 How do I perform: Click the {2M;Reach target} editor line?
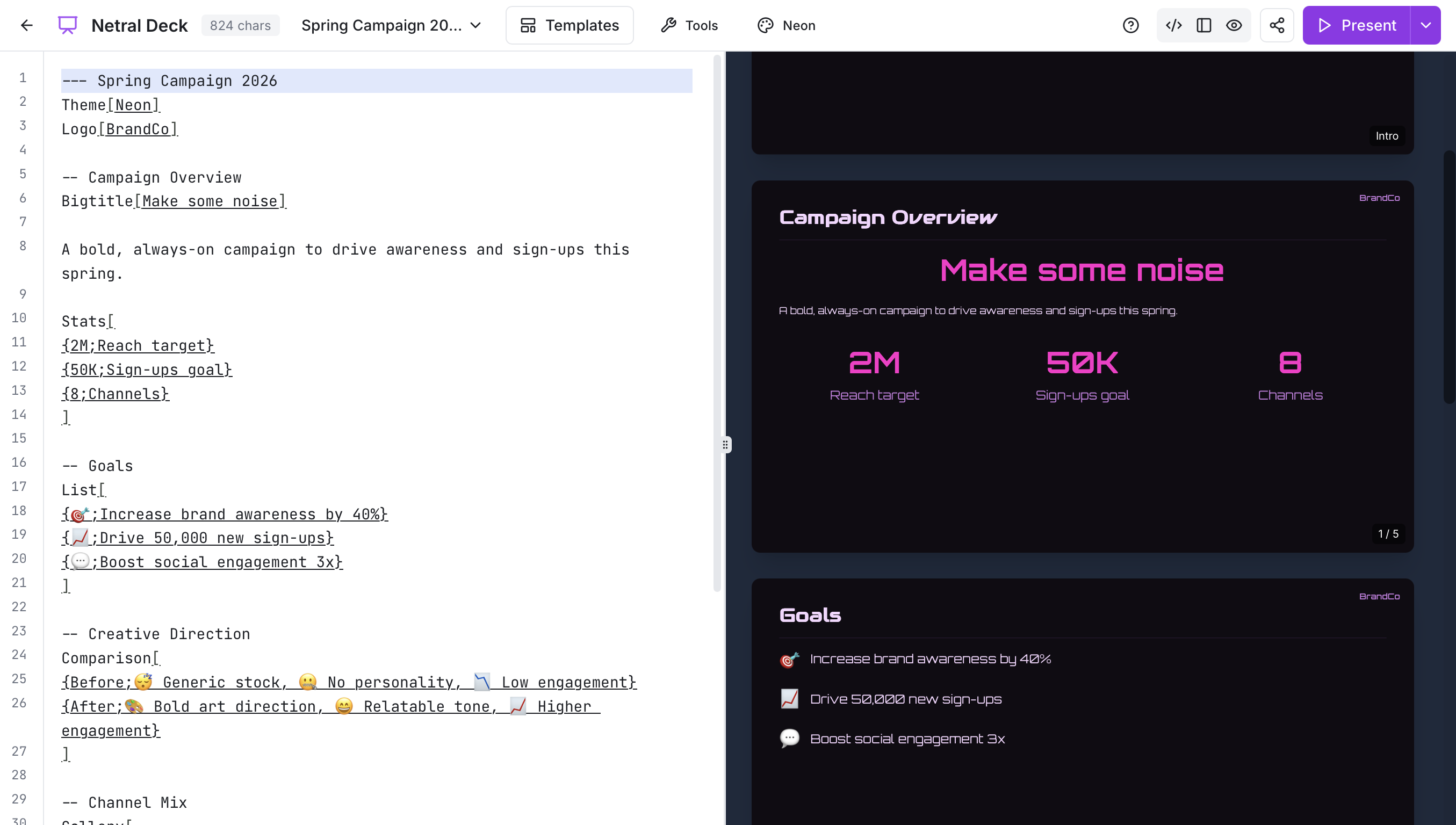tap(138, 346)
